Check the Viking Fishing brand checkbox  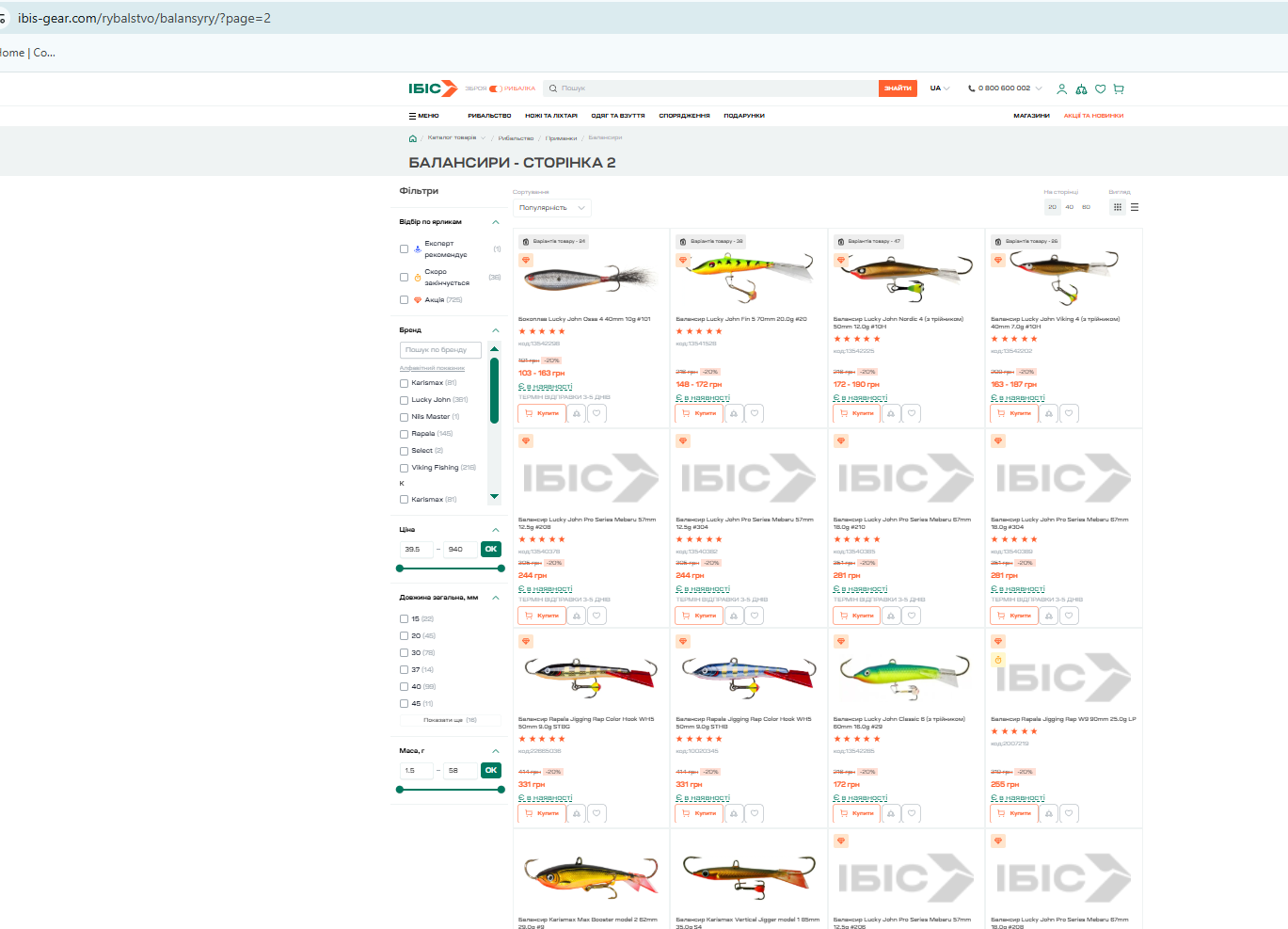pyautogui.click(x=404, y=468)
